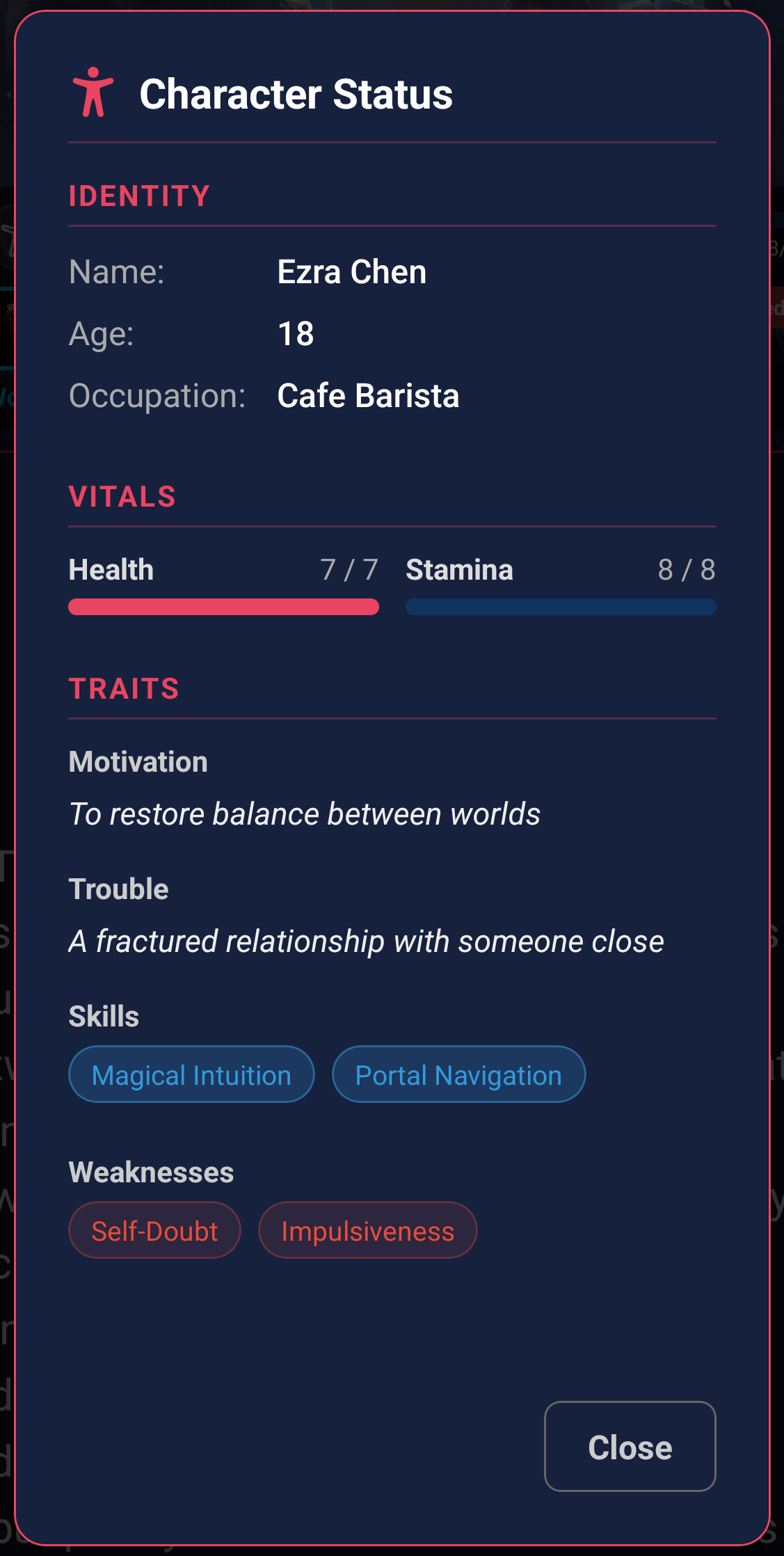Click the red character figure icon
The image size is (784, 1556).
click(x=94, y=94)
